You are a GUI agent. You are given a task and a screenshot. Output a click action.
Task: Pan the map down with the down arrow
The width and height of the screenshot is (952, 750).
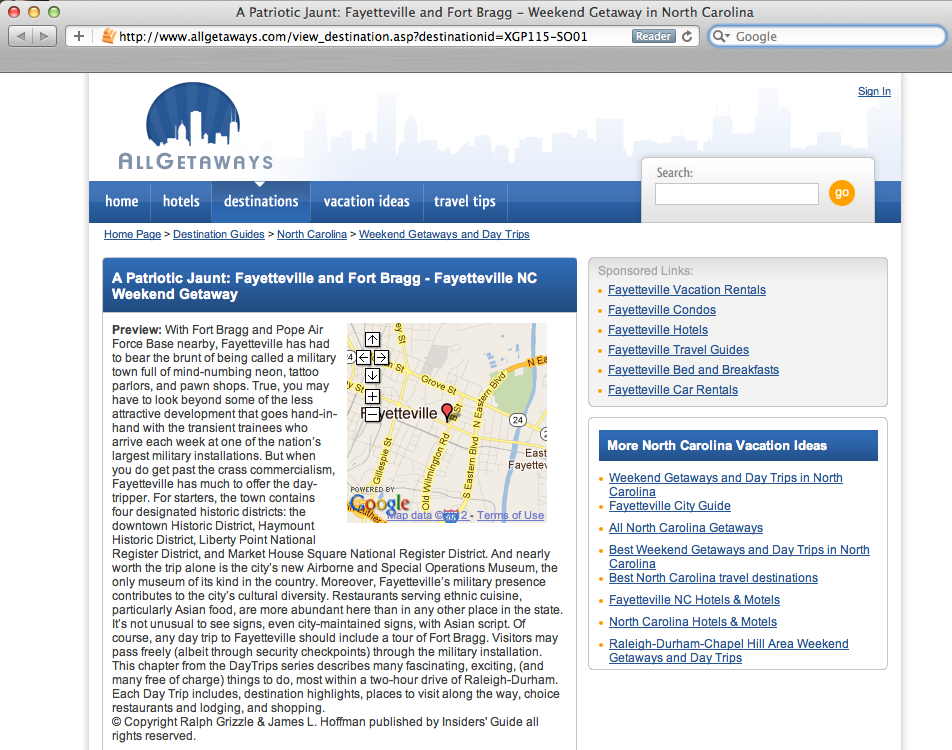[372, 376]
